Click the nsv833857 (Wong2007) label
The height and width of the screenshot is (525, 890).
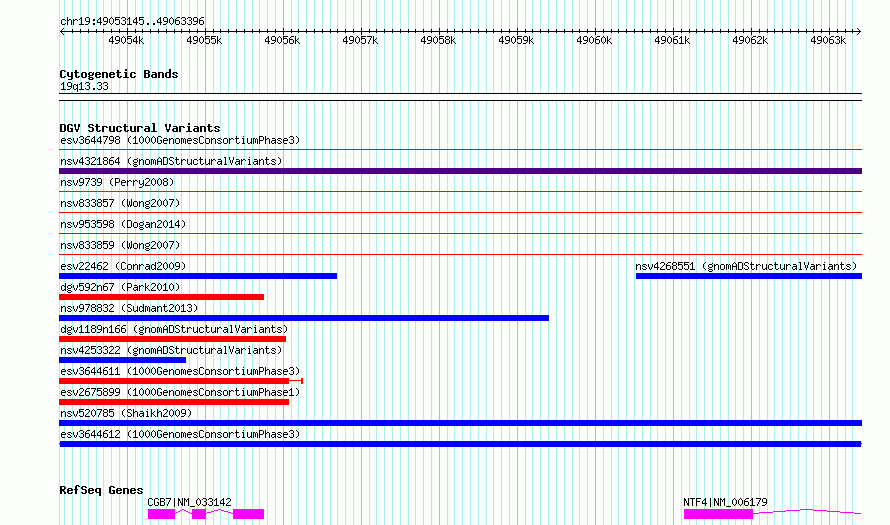[x=120, y=203]
